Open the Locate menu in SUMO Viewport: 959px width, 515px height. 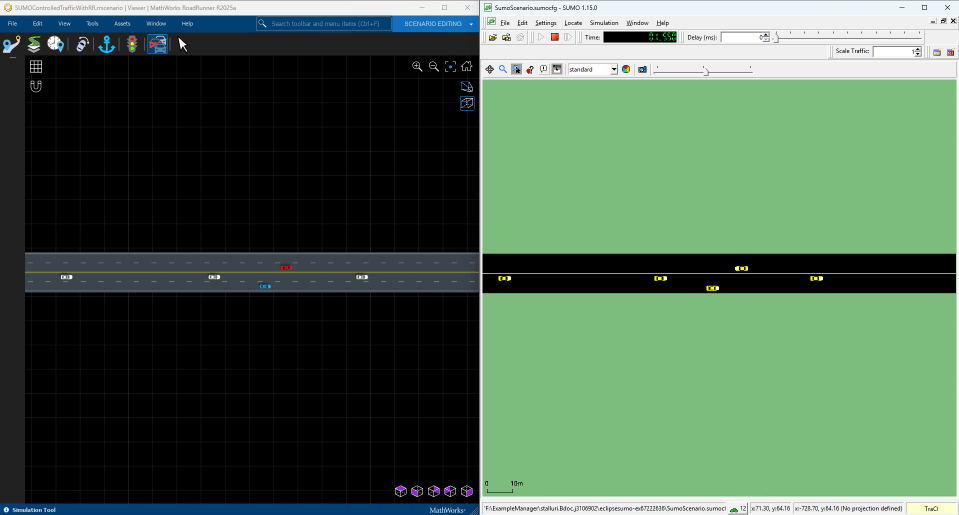pyautogui.click(x=573, y=22)
